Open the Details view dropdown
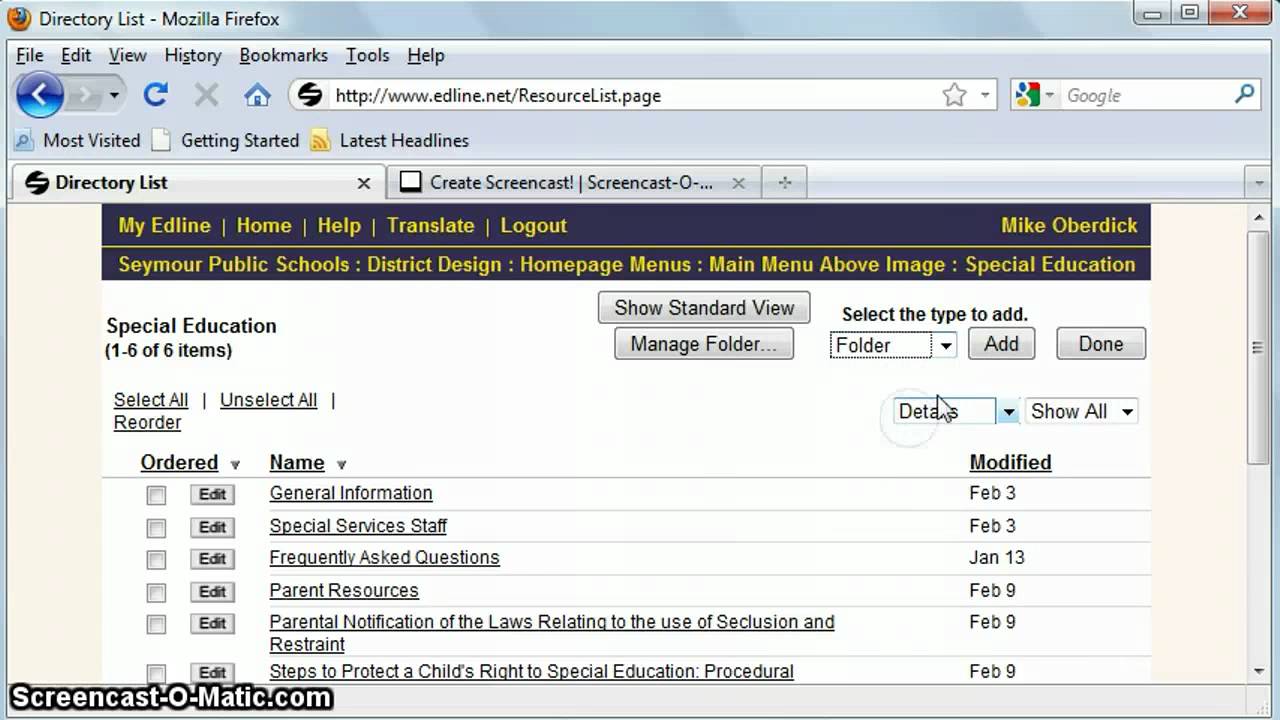 pyautogui.click(x=956, y=411)
